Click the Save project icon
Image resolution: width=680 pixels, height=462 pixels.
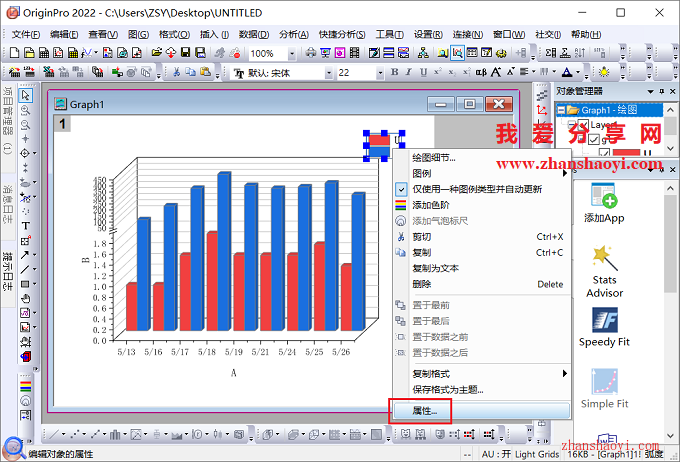click(186, 53)
